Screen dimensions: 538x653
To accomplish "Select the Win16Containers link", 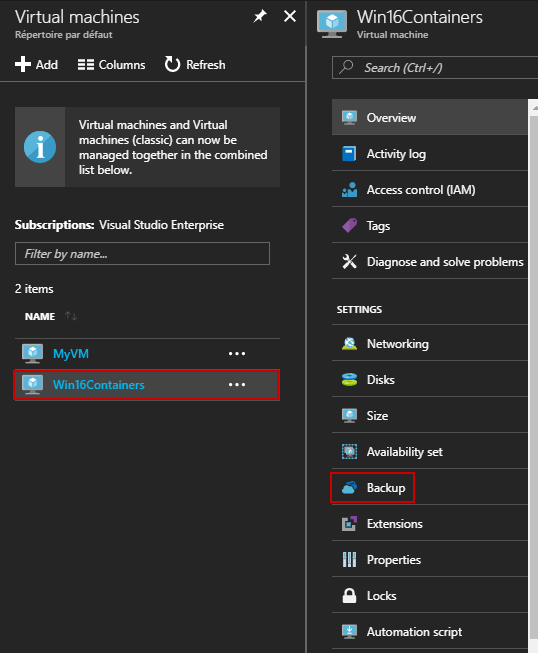I will point(99,384).
